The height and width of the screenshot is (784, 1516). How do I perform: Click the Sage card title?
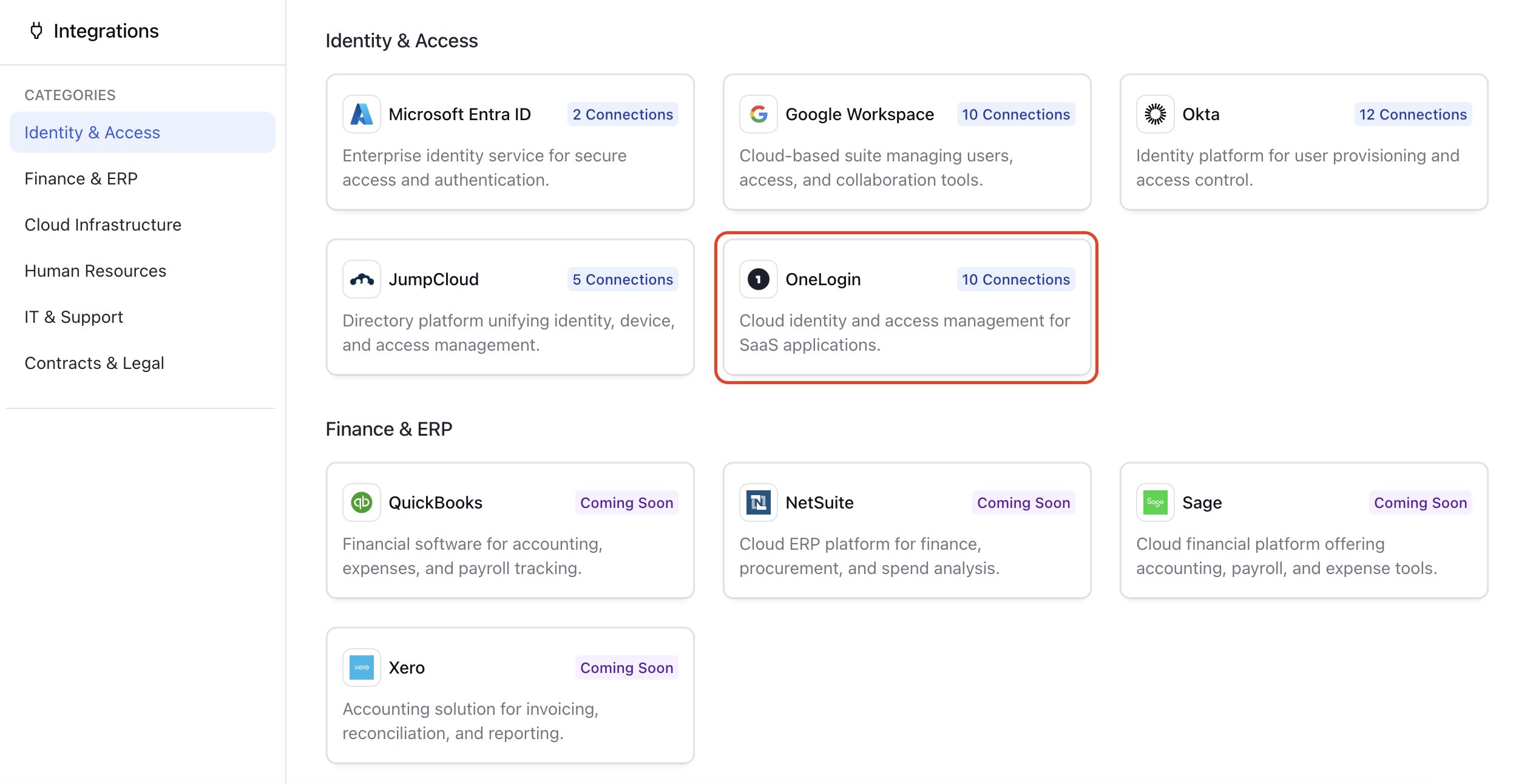coord(1202,502)
